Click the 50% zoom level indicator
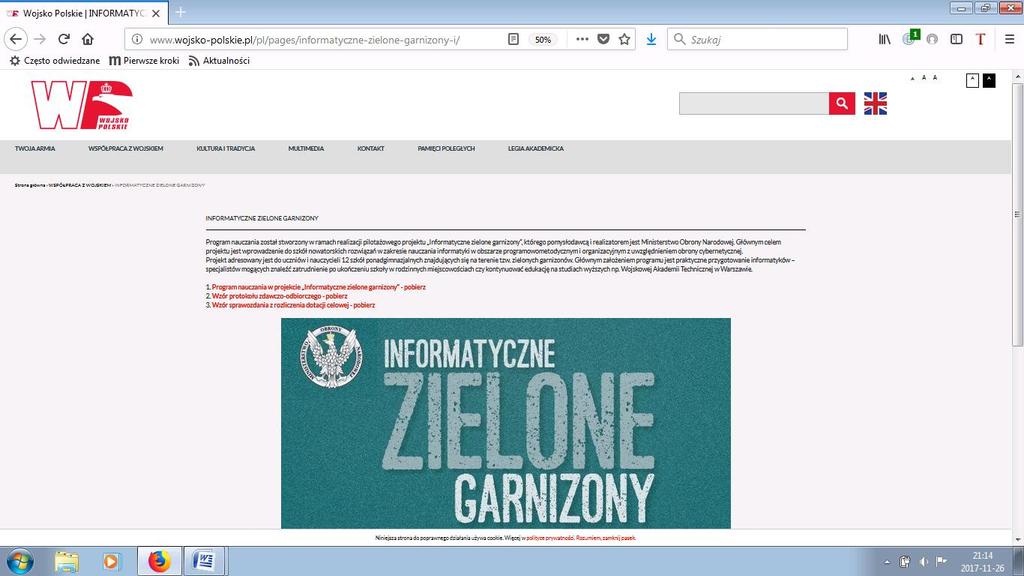The width and height of the screenshot is (1024, 576). tap(543, 39)
